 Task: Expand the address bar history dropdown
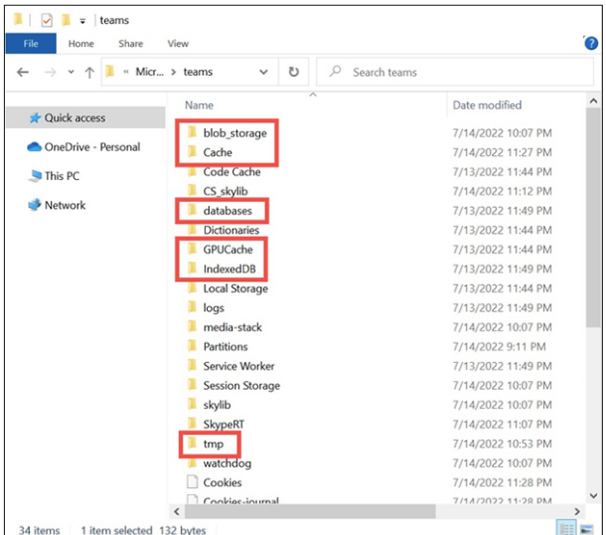tap(264, 72)
